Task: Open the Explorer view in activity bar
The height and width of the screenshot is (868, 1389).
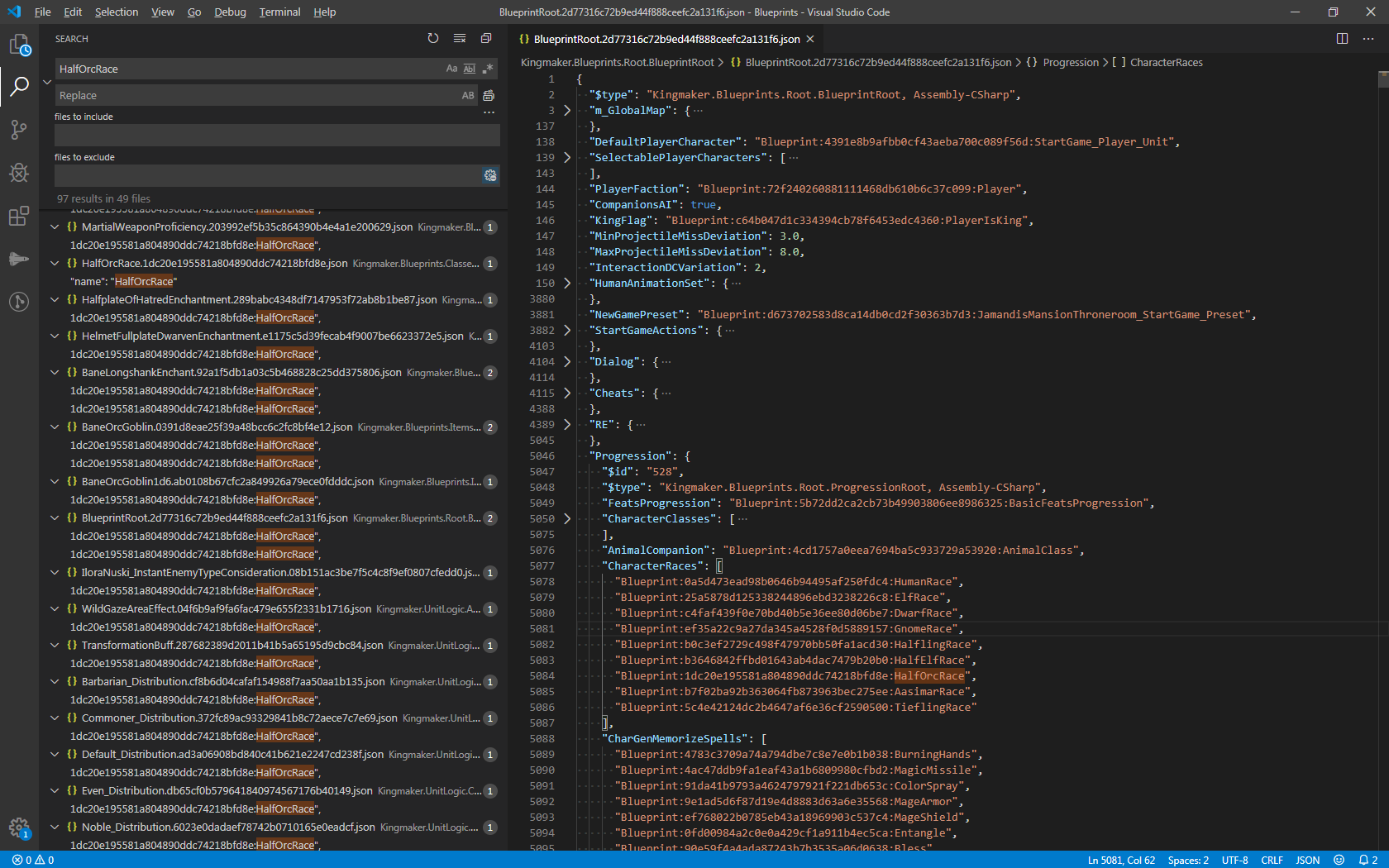Action: (19, 45)
